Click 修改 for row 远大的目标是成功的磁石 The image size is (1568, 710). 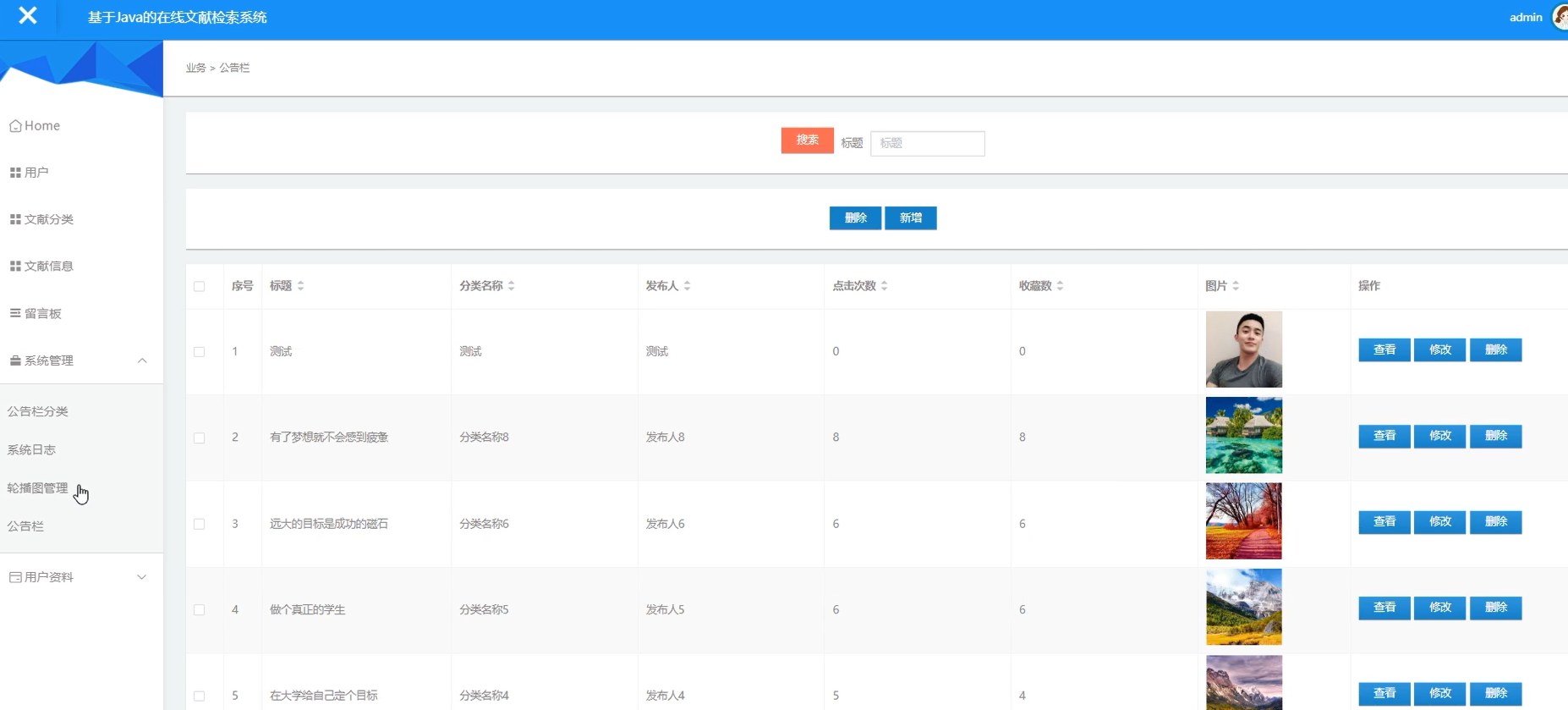(x=1440, y=522)
